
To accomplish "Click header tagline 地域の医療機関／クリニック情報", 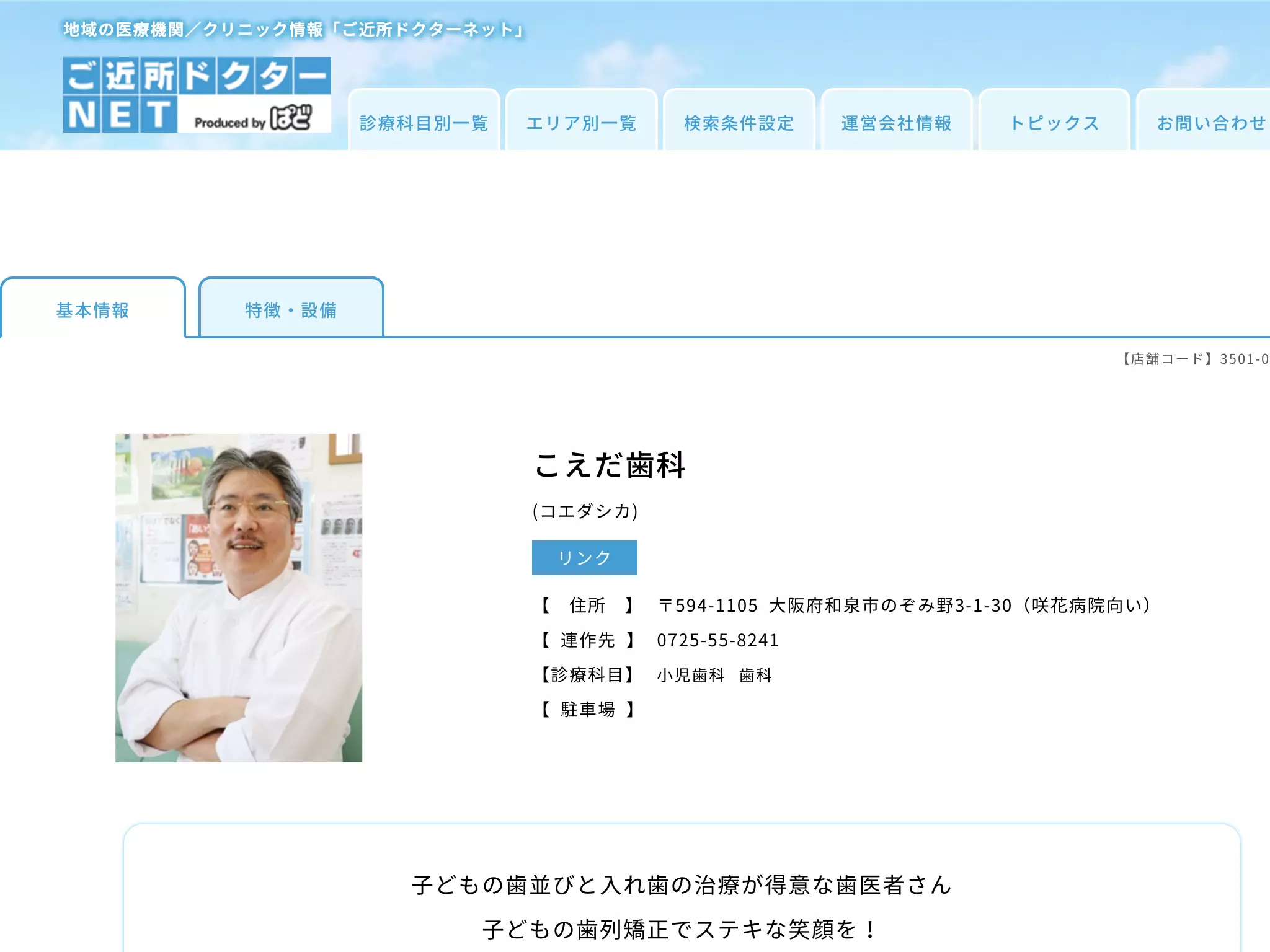I will (193, 30).
